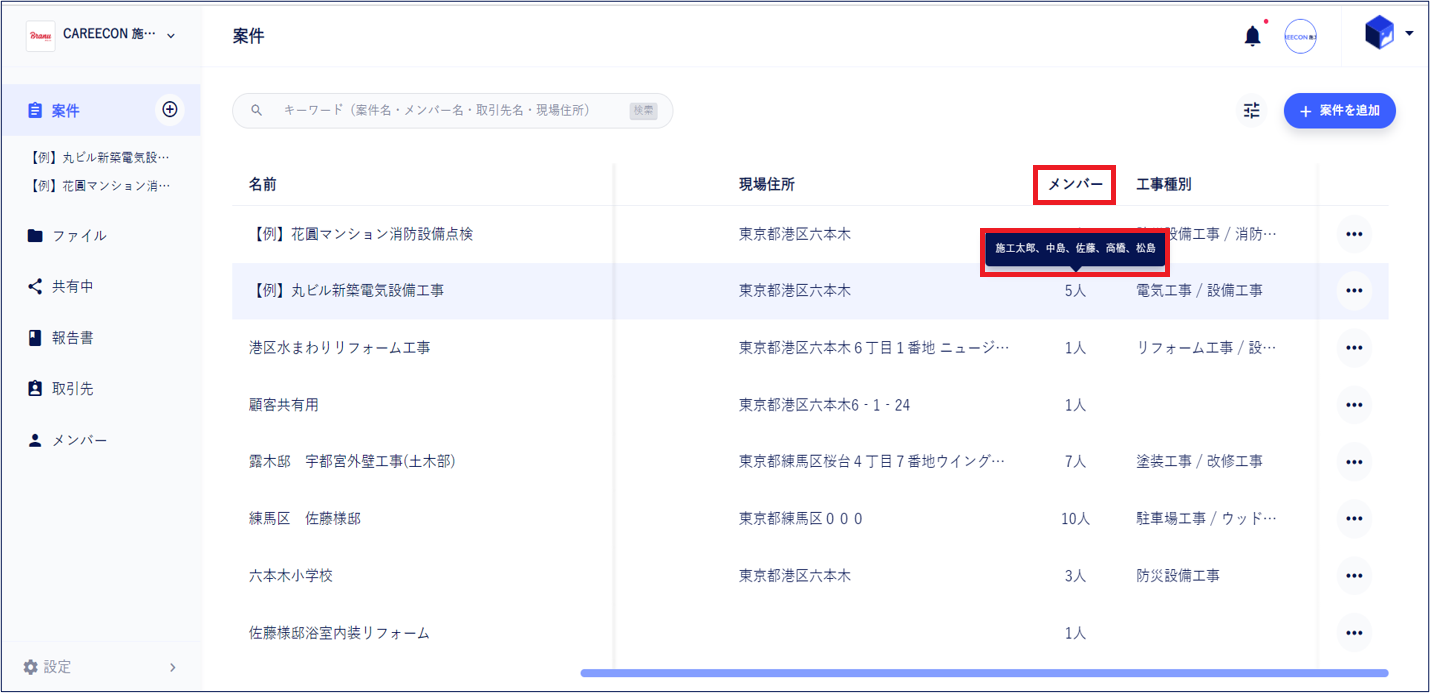Open 【例】丸ビル新築電気設備工事 project

point(346,291)
